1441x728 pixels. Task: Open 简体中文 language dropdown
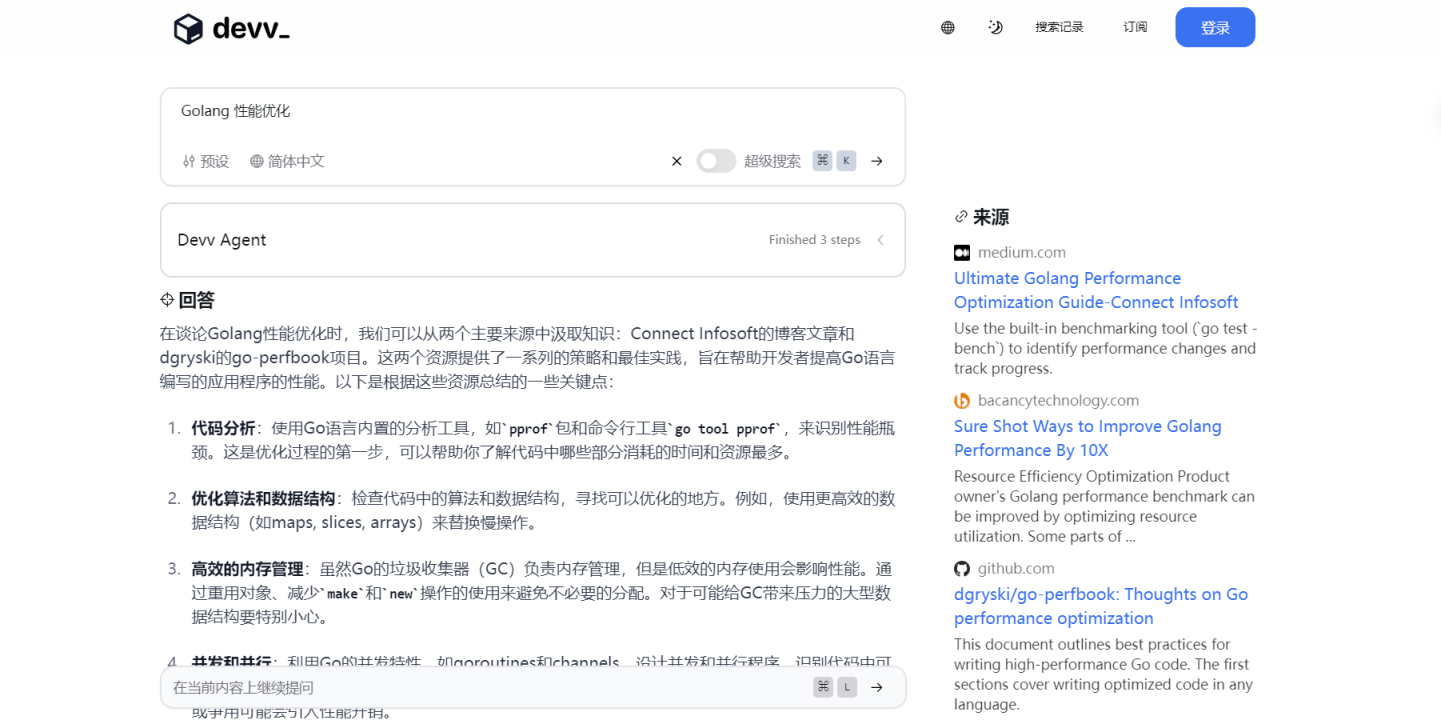[288, 161]
